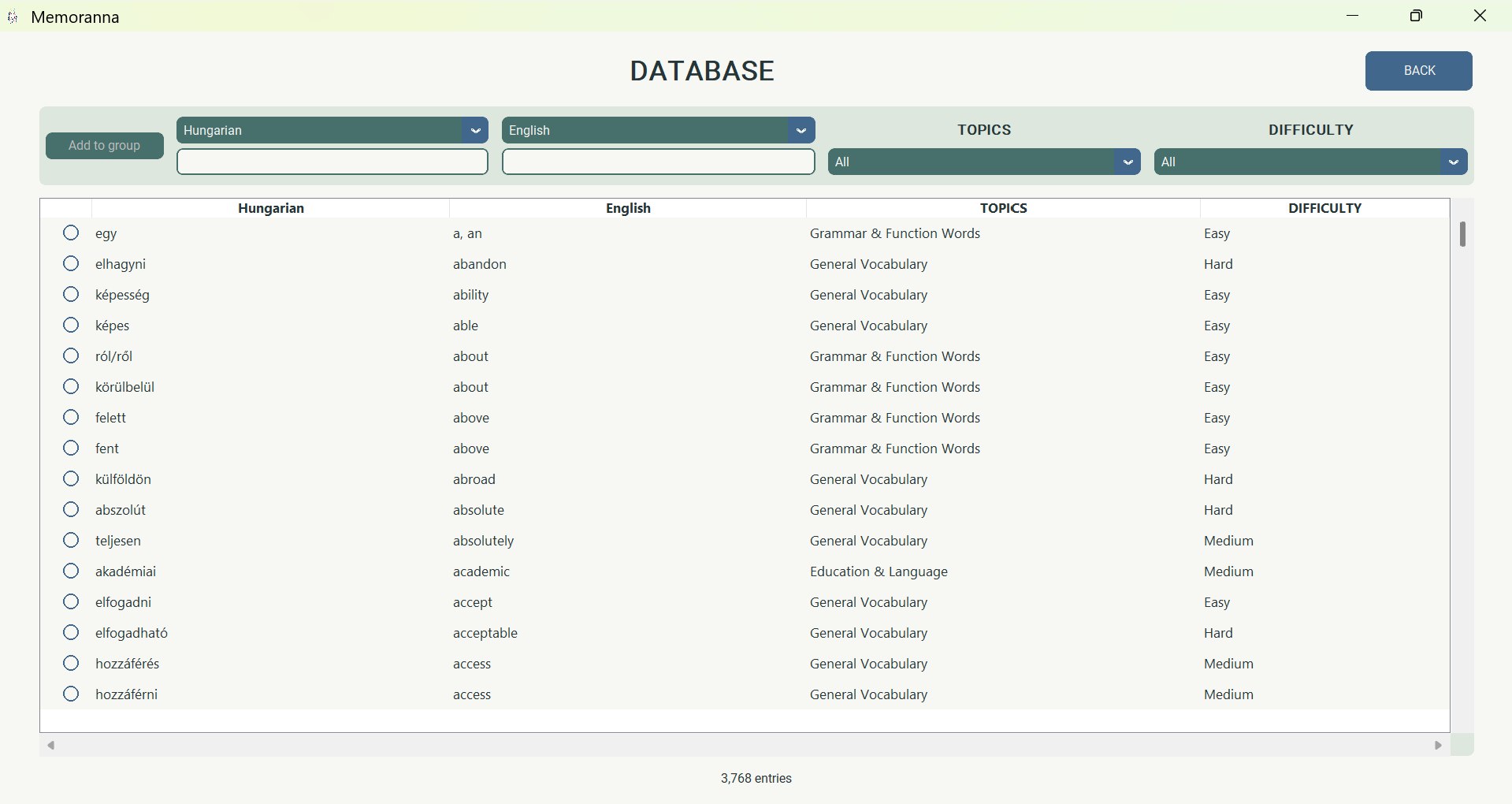Select the radio button for 'hozzáférni'

pyautogui.click(x=71, y=694)
